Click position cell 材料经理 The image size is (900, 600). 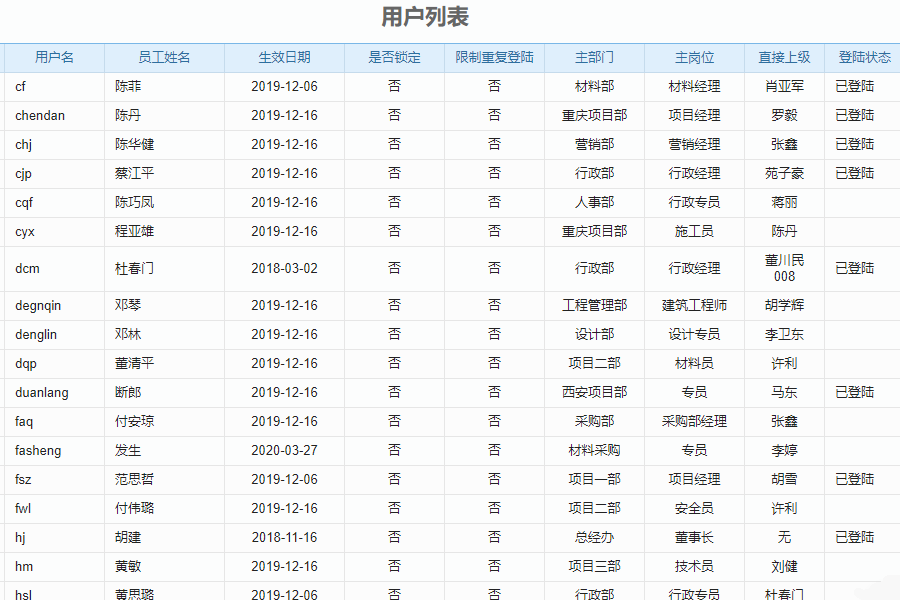click(695, 87)
